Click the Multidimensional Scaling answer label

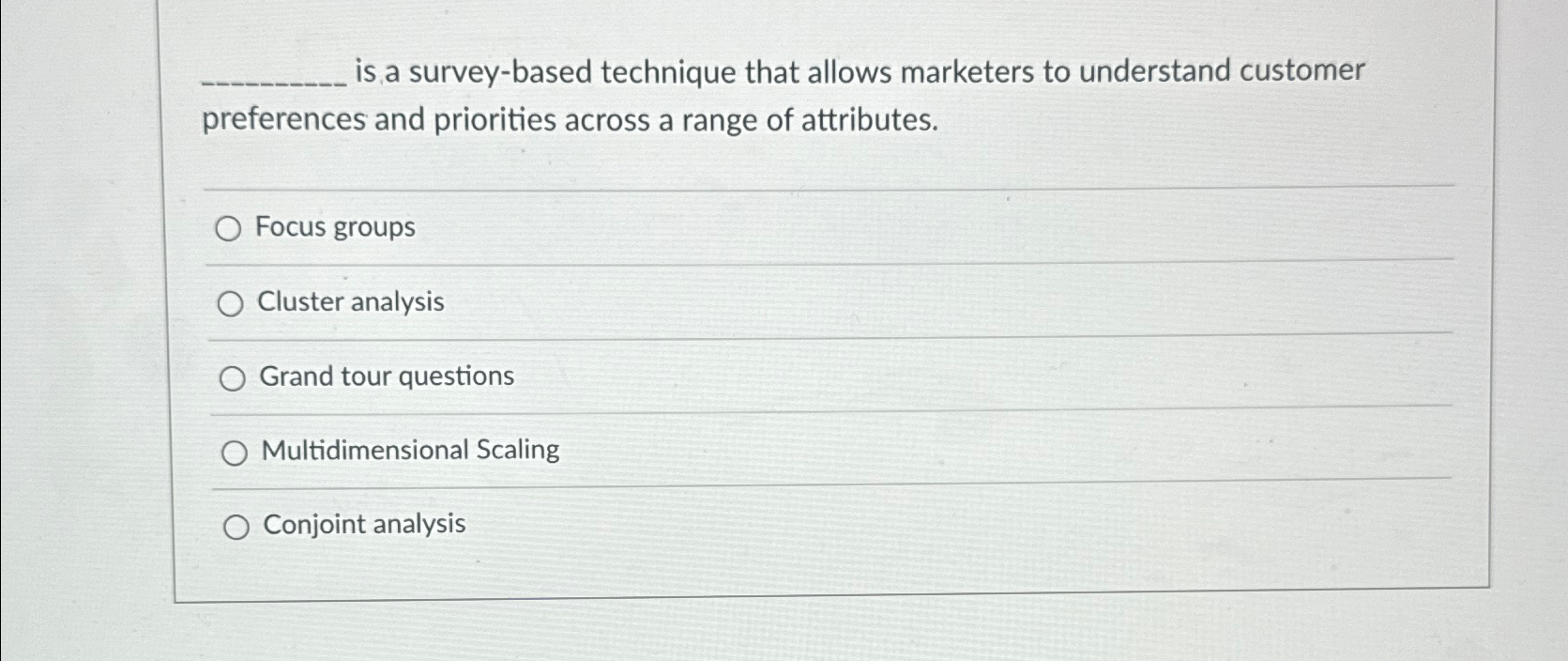tap(409, 450)
